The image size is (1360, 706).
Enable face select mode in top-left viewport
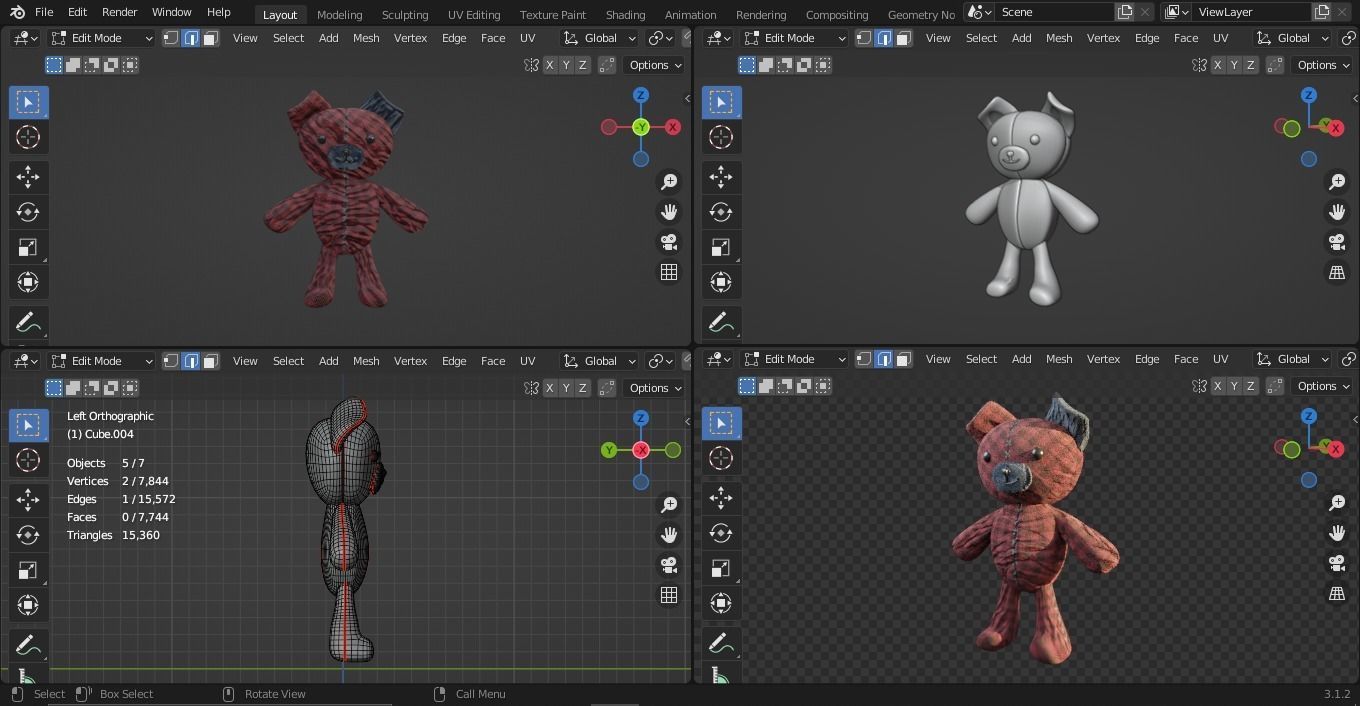pyautogui.click(x=210, y=38)
